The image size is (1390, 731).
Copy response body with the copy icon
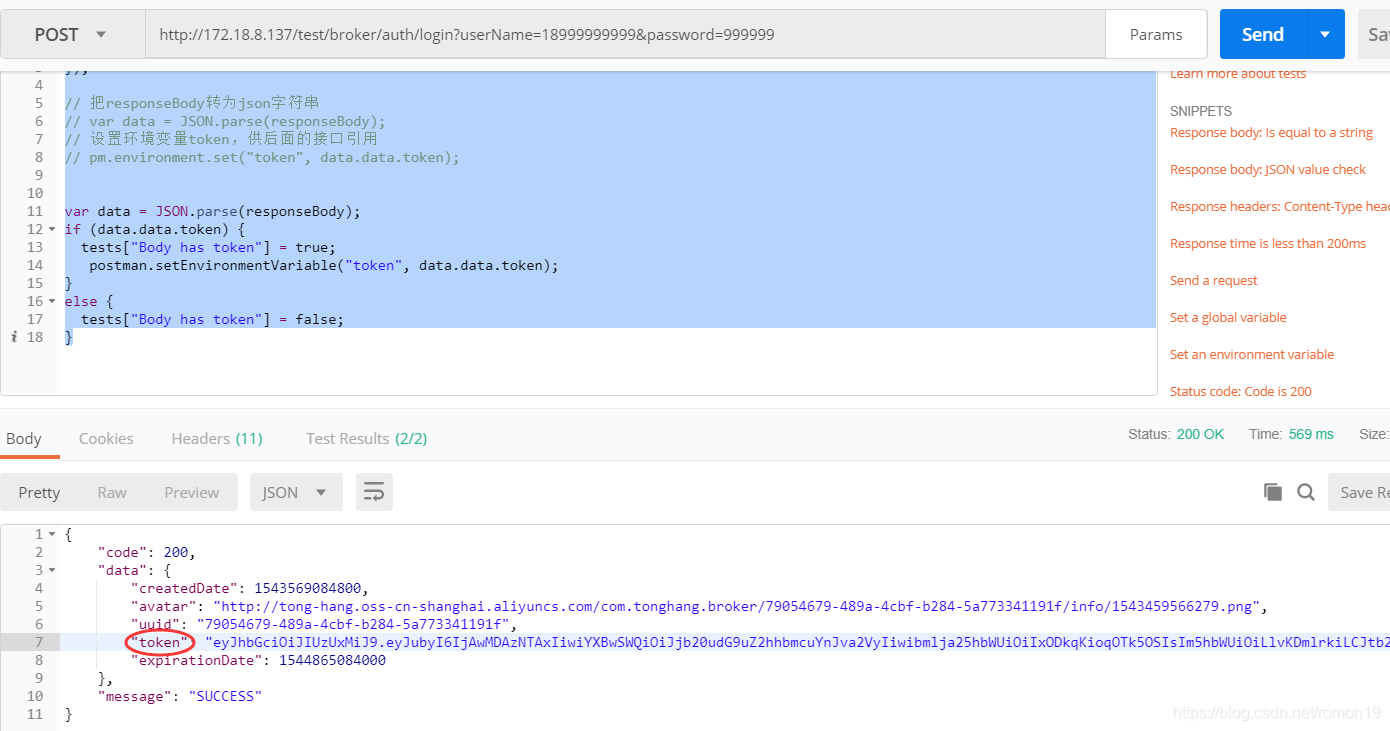click(1273, 492)
